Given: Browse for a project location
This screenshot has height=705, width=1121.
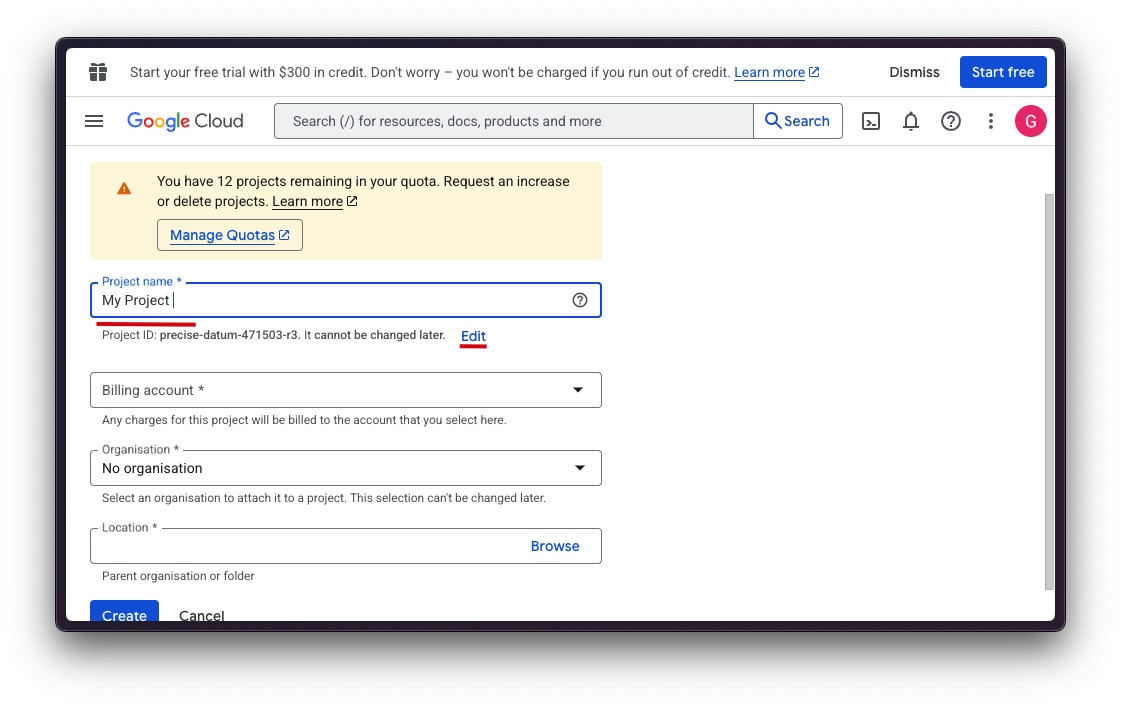Looking at the screenshot, I should 555,546.
